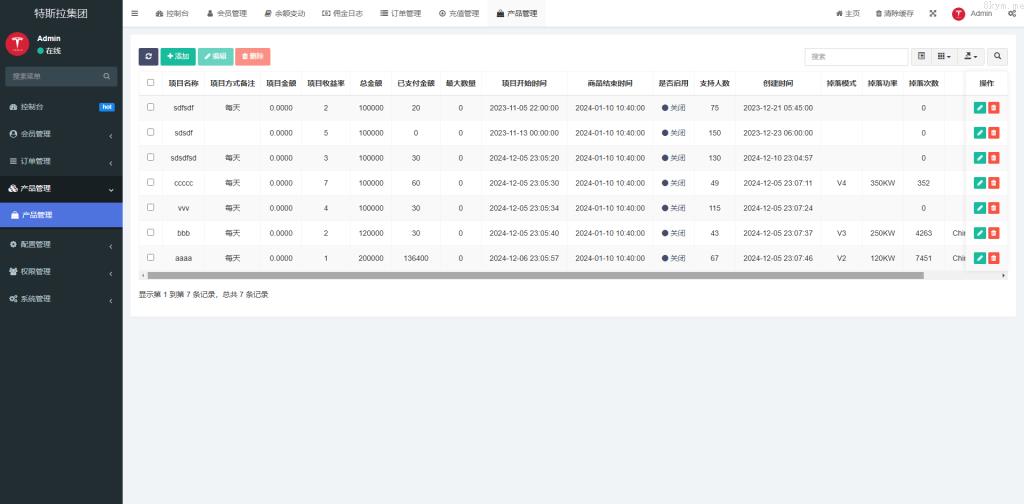
Task: Click the fullscreen icon in top bar
Action: click(x=933, y=14)
